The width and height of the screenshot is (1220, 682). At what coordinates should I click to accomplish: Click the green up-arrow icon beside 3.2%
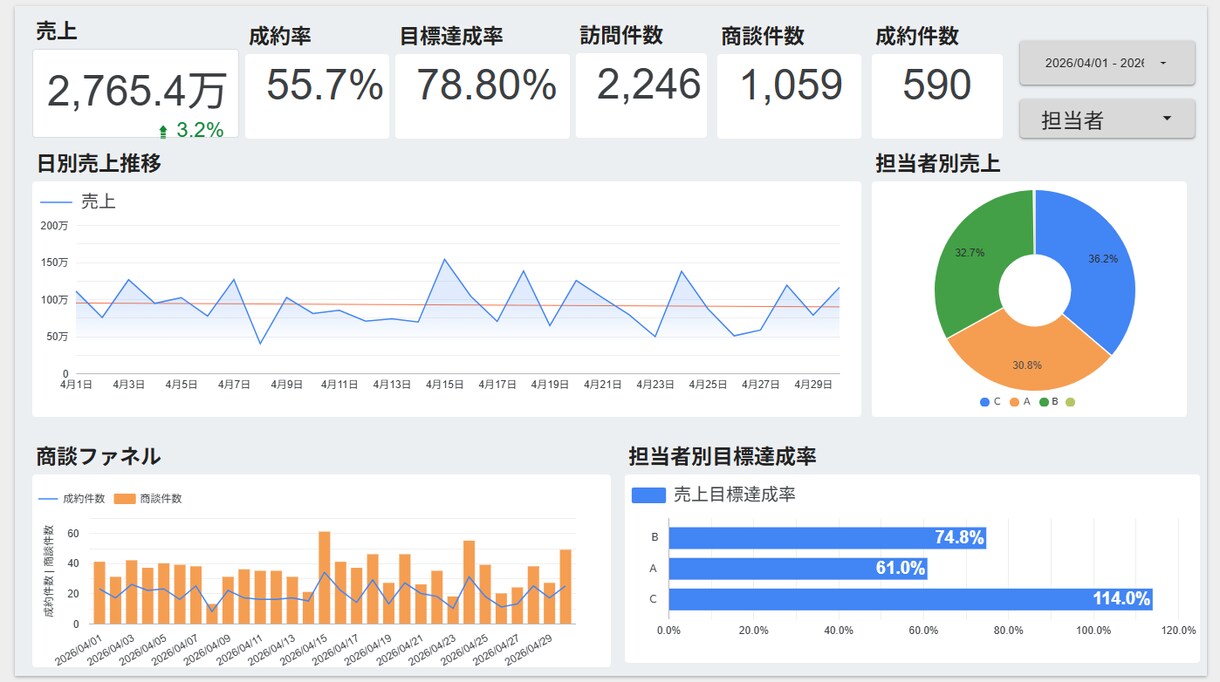click(x=163, y=130)
